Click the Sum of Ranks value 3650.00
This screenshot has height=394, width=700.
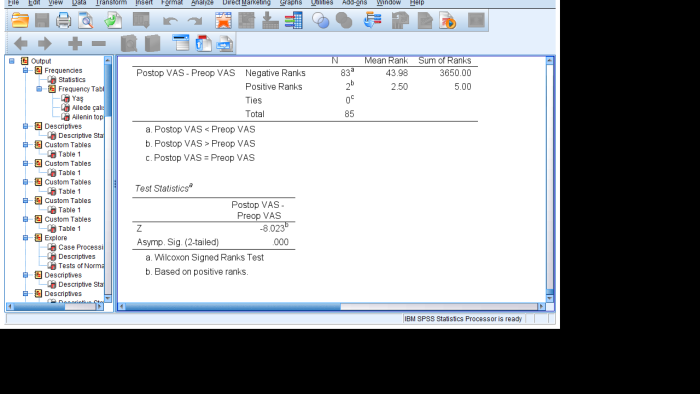455,73
